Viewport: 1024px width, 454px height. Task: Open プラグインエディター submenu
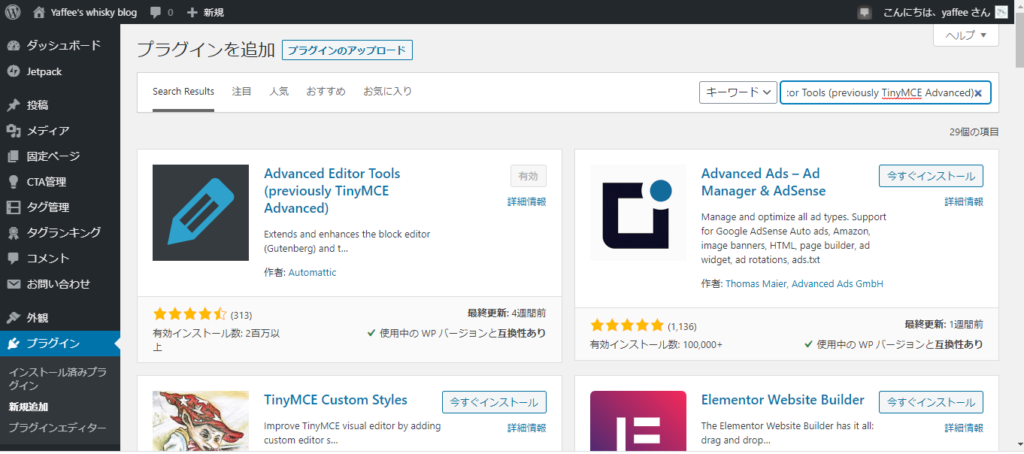(x=57, y=428)
